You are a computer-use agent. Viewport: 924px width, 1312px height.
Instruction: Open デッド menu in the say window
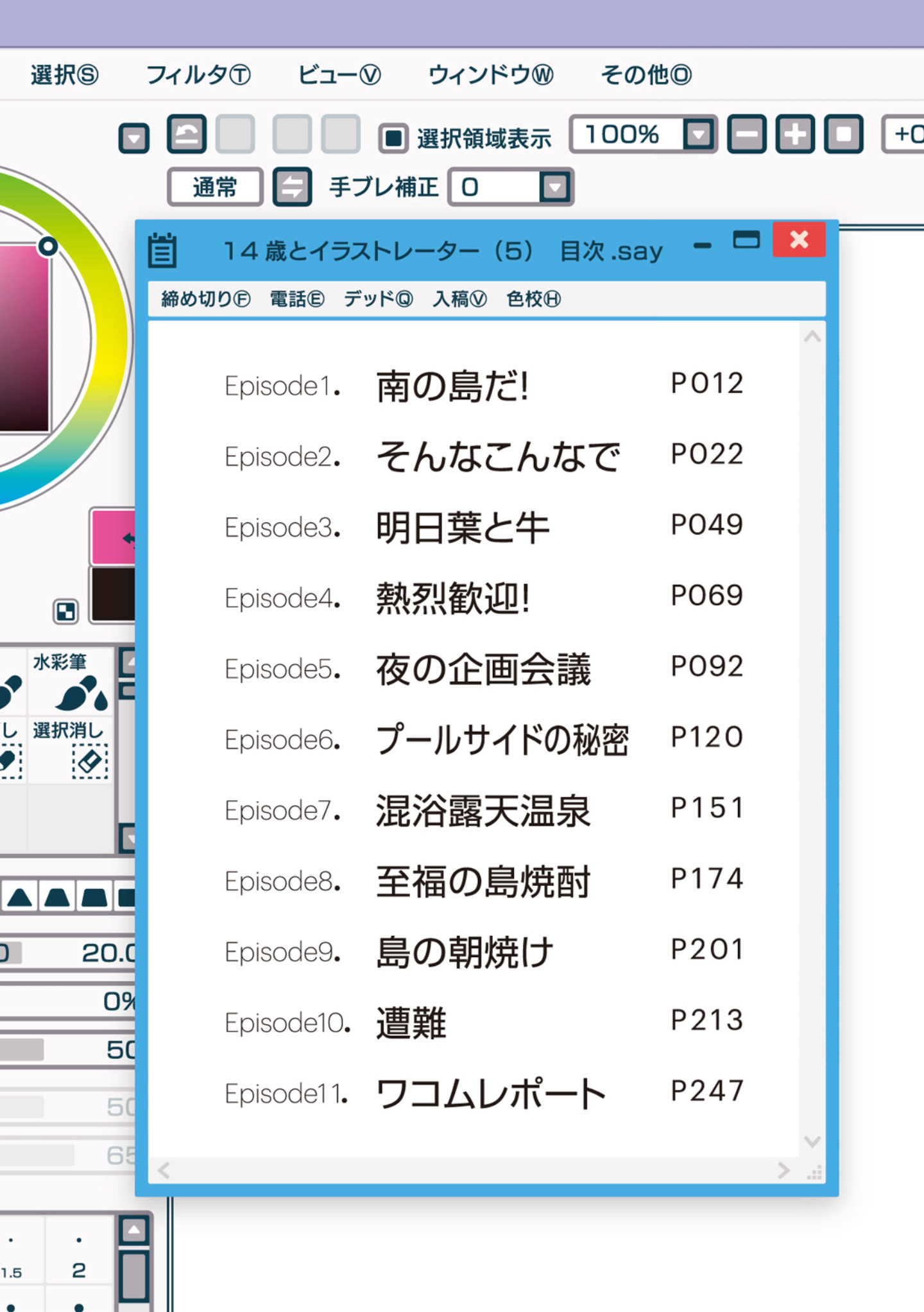pyautogui.click(x=378, y=298)
